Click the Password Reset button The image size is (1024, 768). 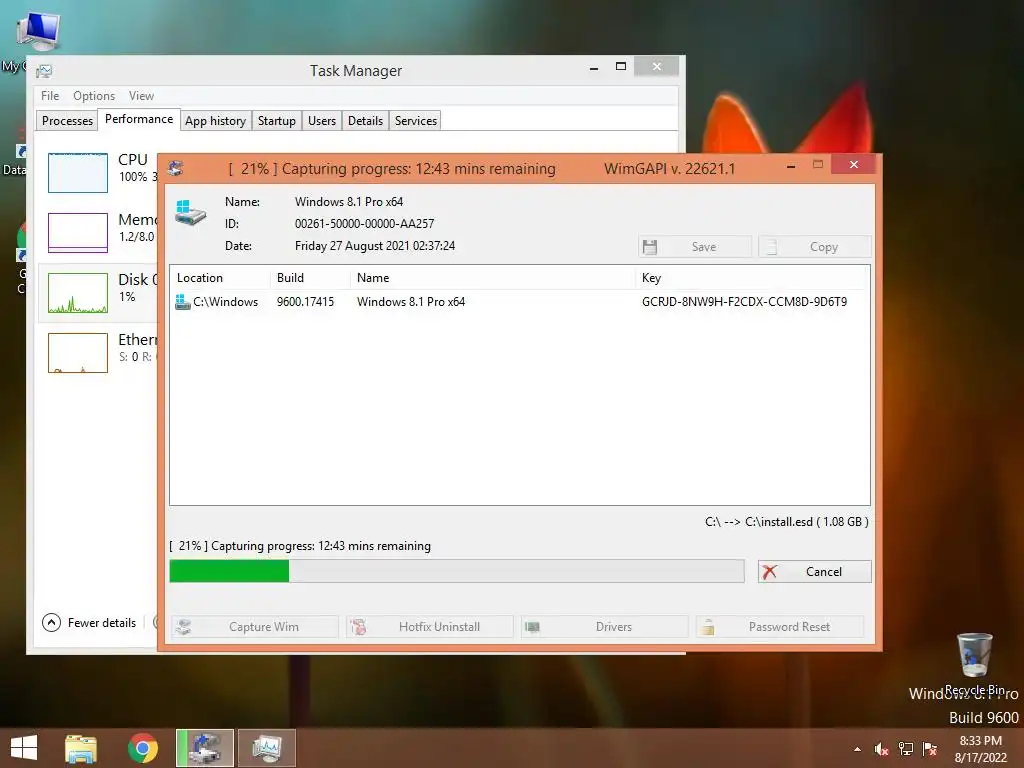tap(780, 627)
